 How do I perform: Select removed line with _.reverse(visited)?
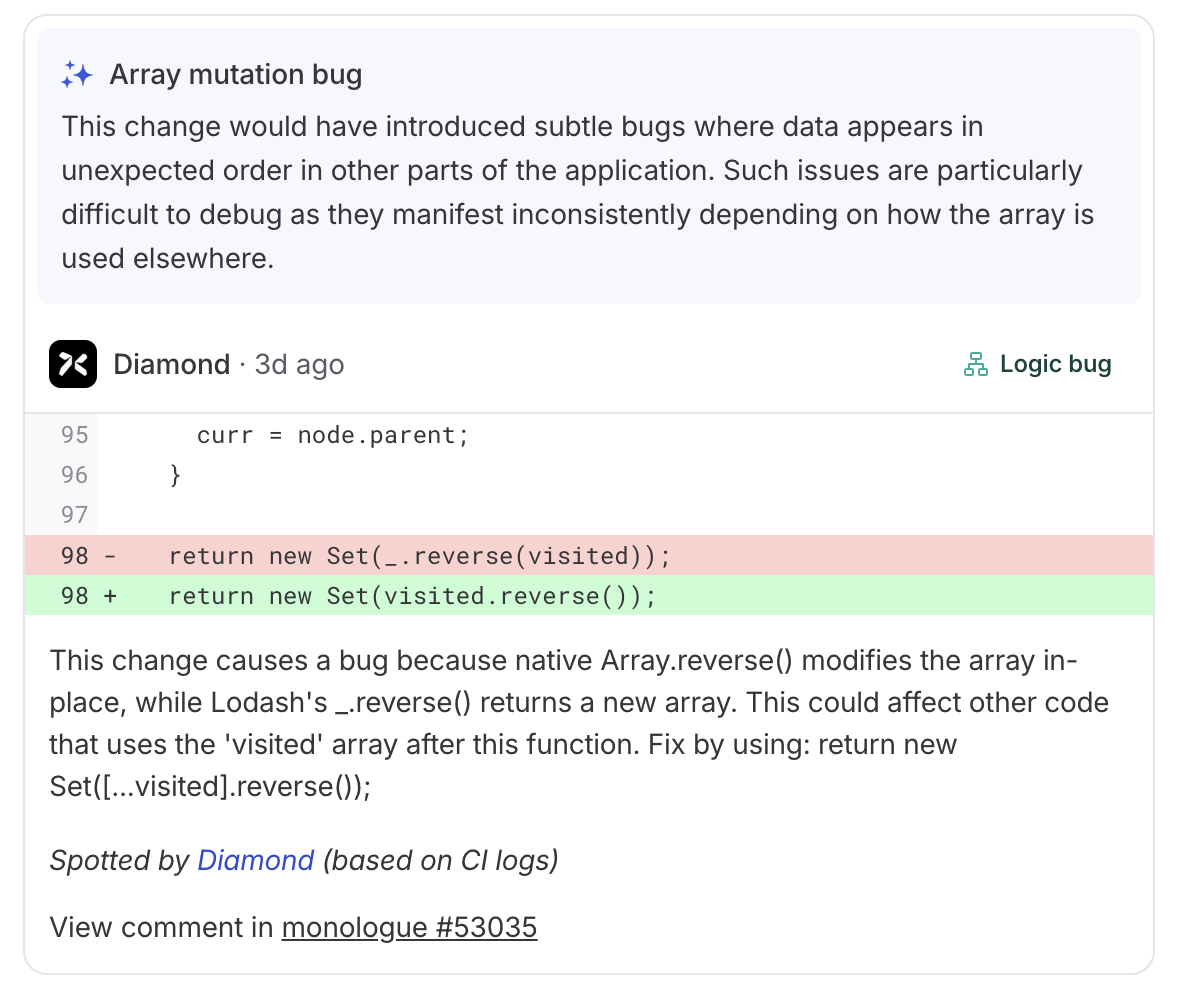589,555
